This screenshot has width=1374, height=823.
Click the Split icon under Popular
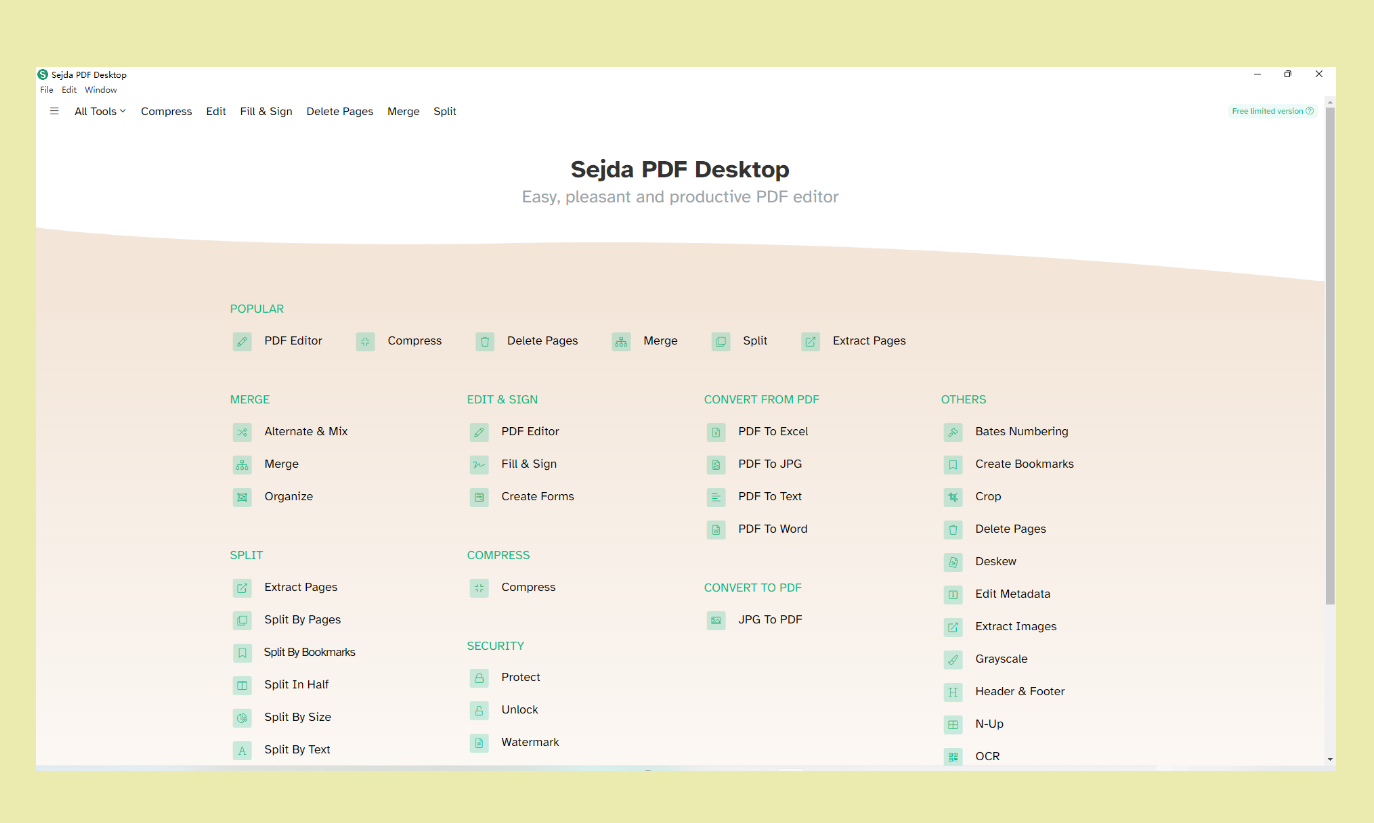point(721,342)
